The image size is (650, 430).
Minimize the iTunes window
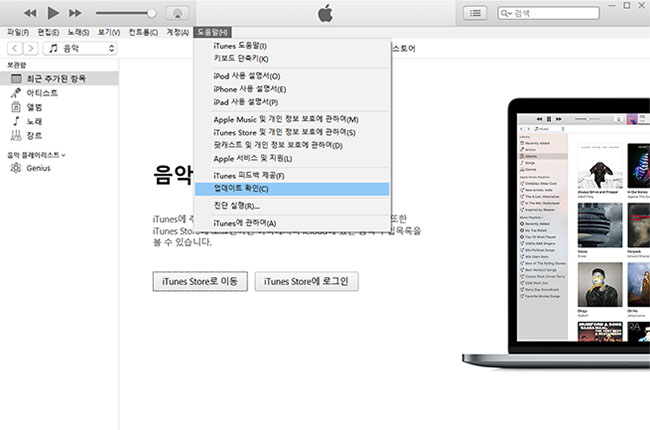(612, 5)
